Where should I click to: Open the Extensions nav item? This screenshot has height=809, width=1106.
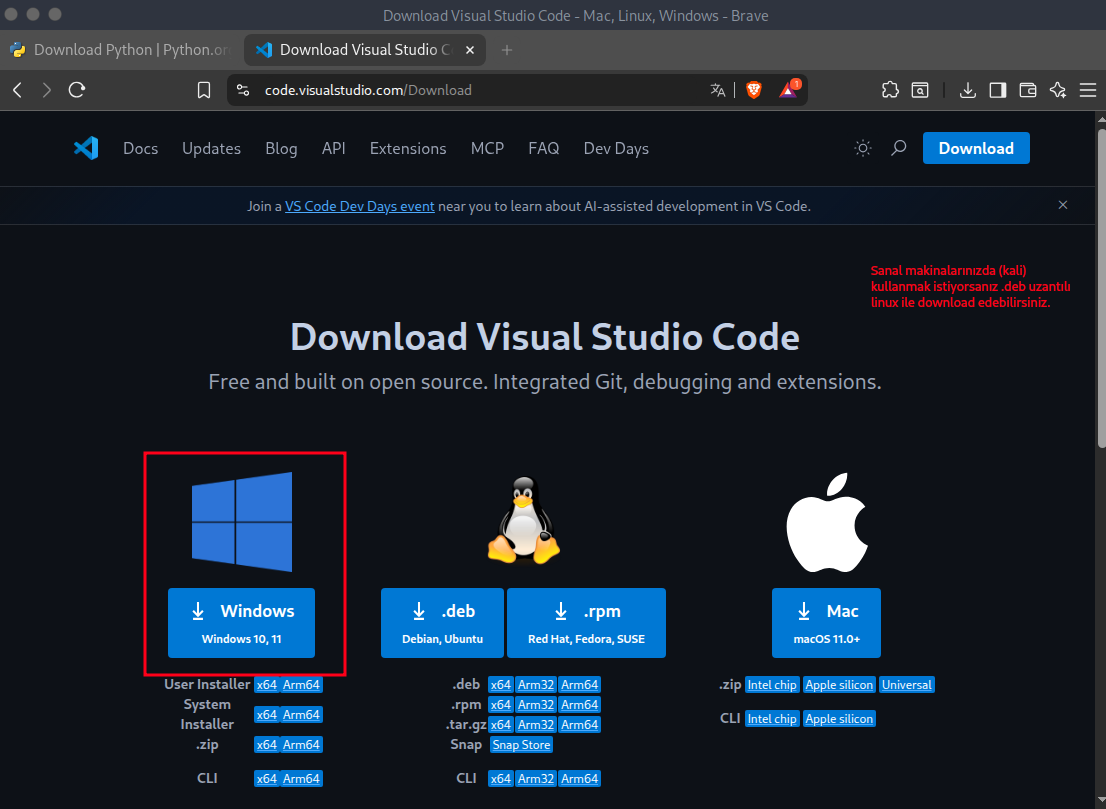408,149
